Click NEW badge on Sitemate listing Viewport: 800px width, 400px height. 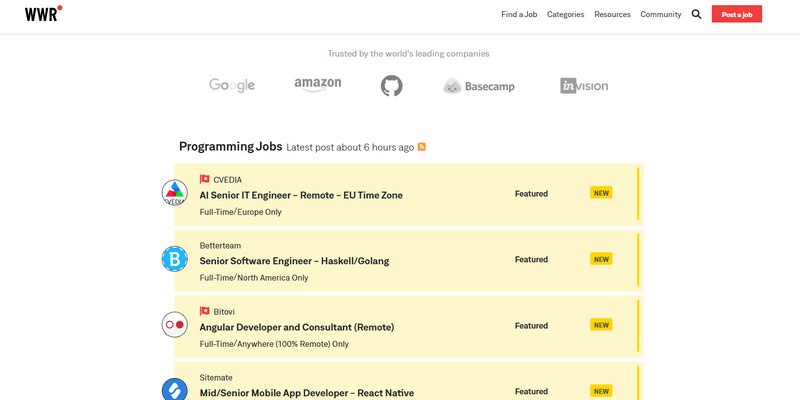pos(601,391)
